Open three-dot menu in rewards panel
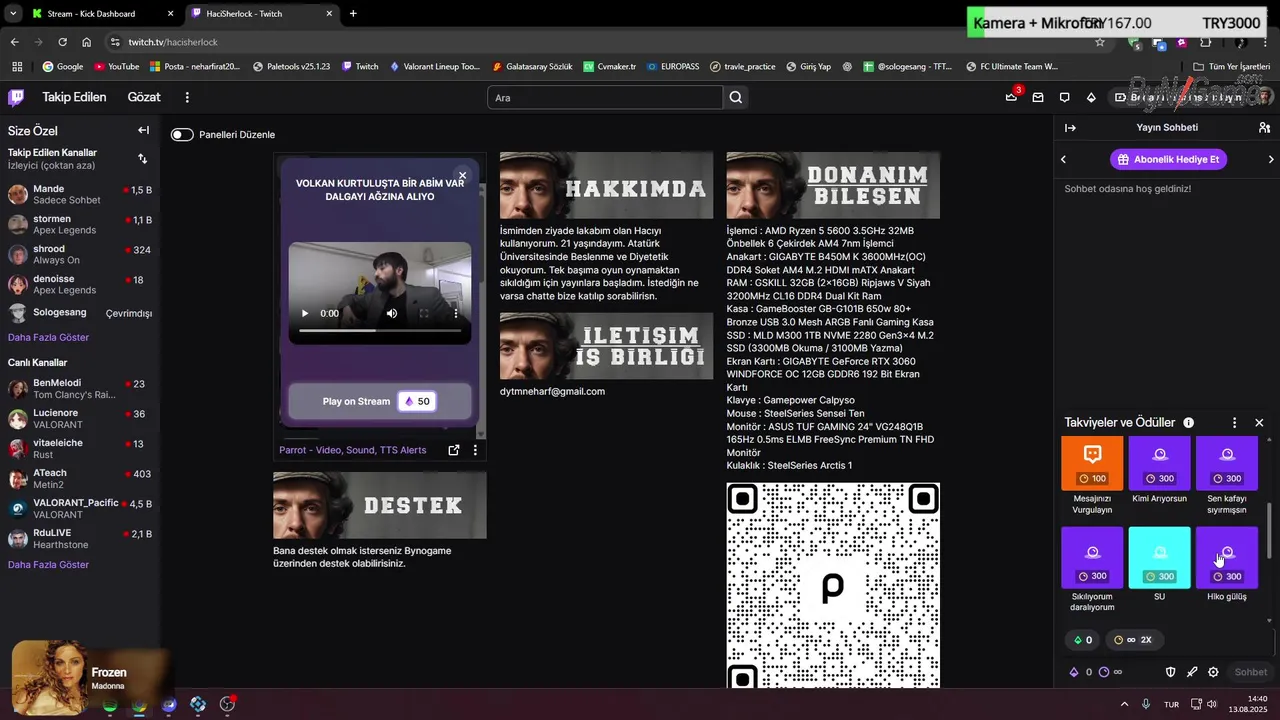The height and width of the screenshot is (720, 1280). 1234,423
